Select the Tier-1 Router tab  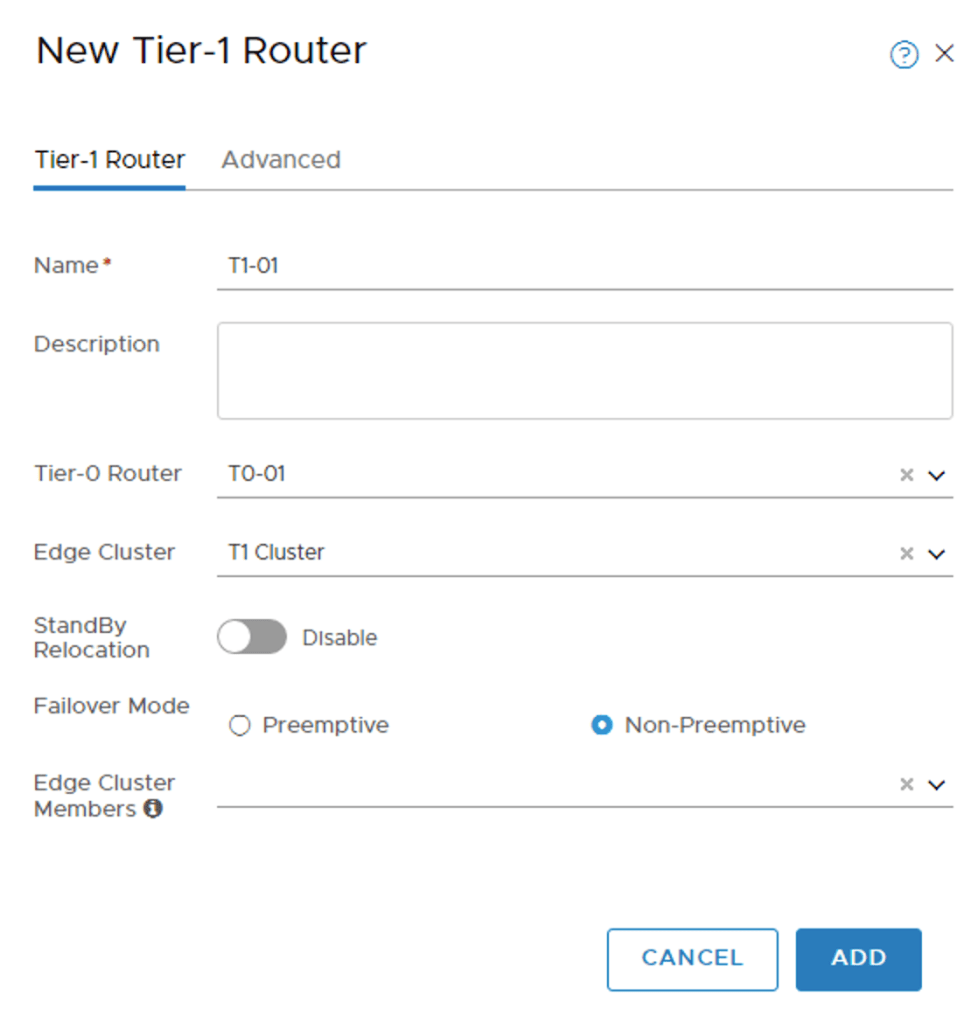(110, 160)
